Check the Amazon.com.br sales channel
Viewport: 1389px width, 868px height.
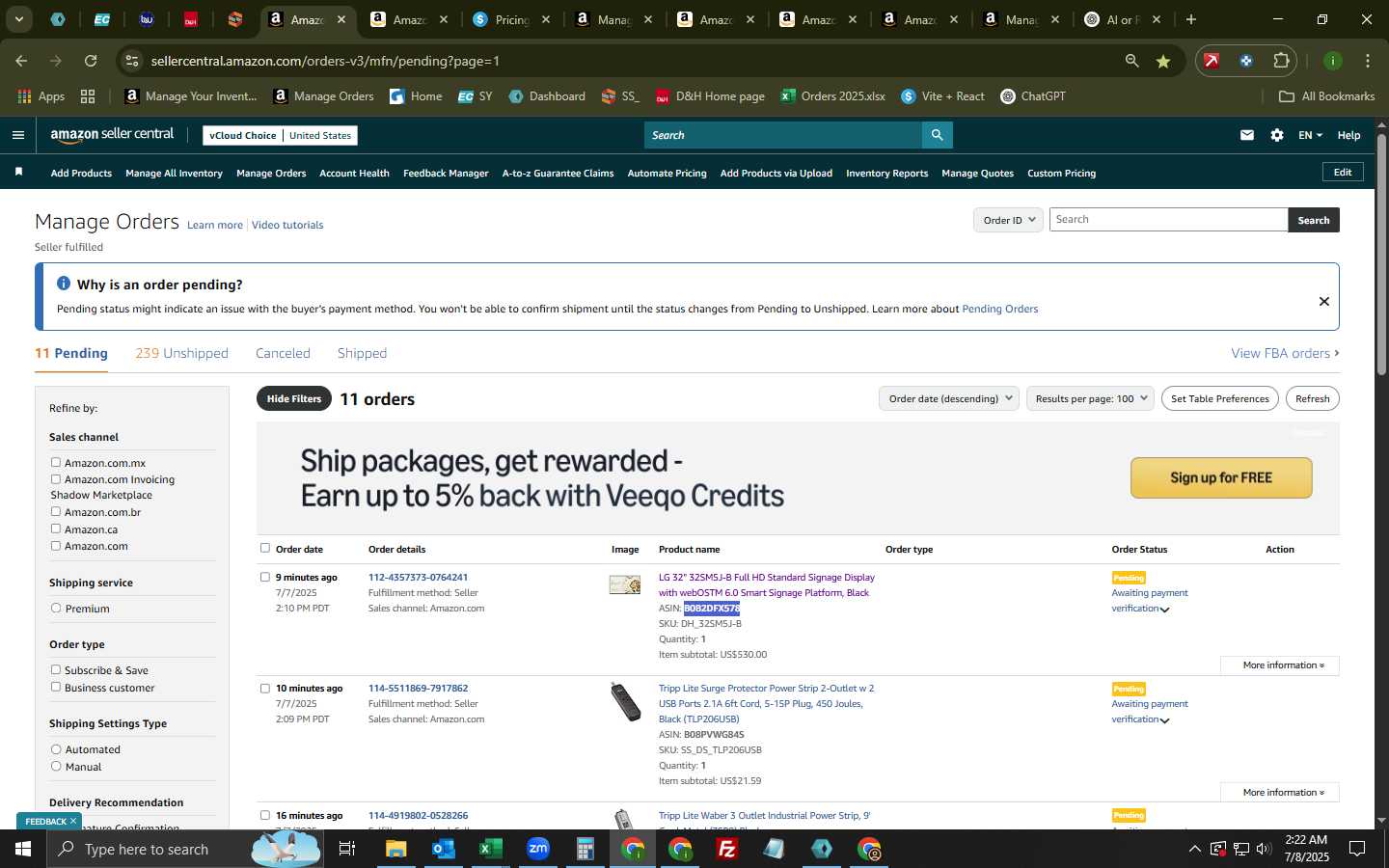(x=56, y=512)
